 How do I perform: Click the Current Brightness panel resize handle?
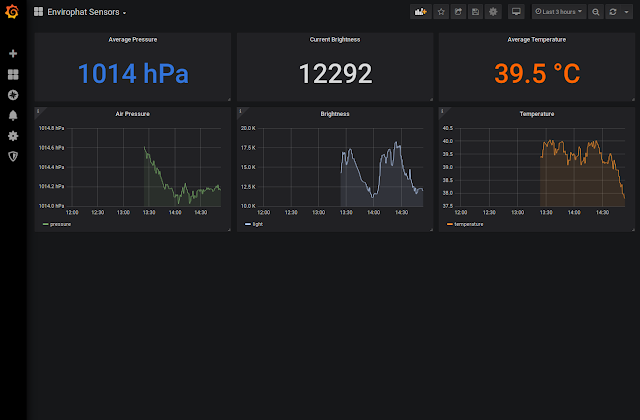[x=431, y=99]
